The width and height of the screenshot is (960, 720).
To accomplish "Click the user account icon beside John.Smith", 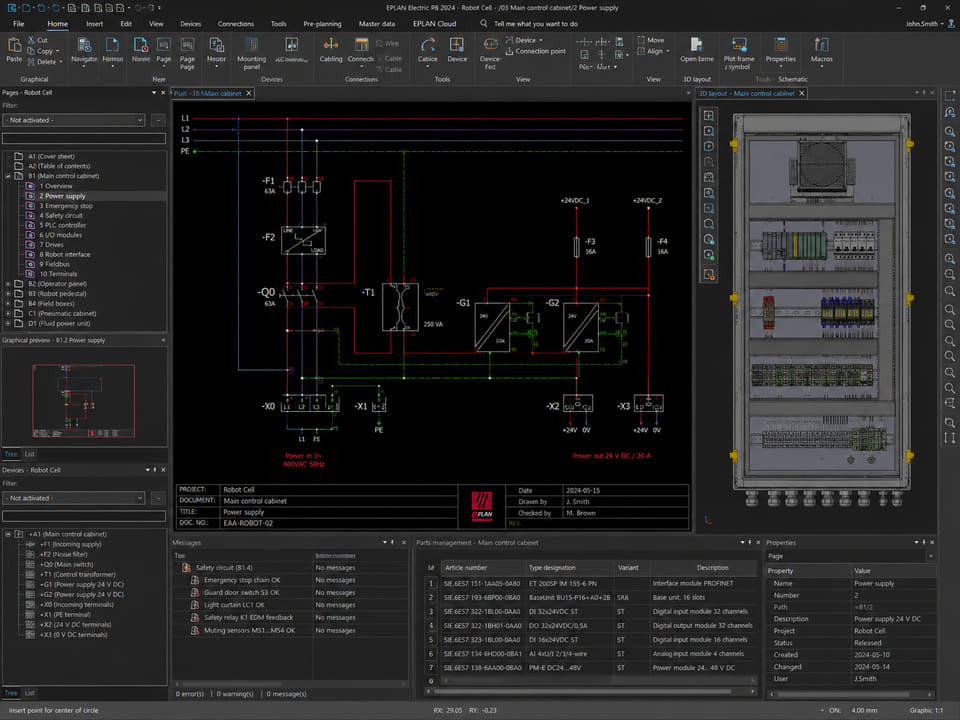I will (x=951, y=23).
